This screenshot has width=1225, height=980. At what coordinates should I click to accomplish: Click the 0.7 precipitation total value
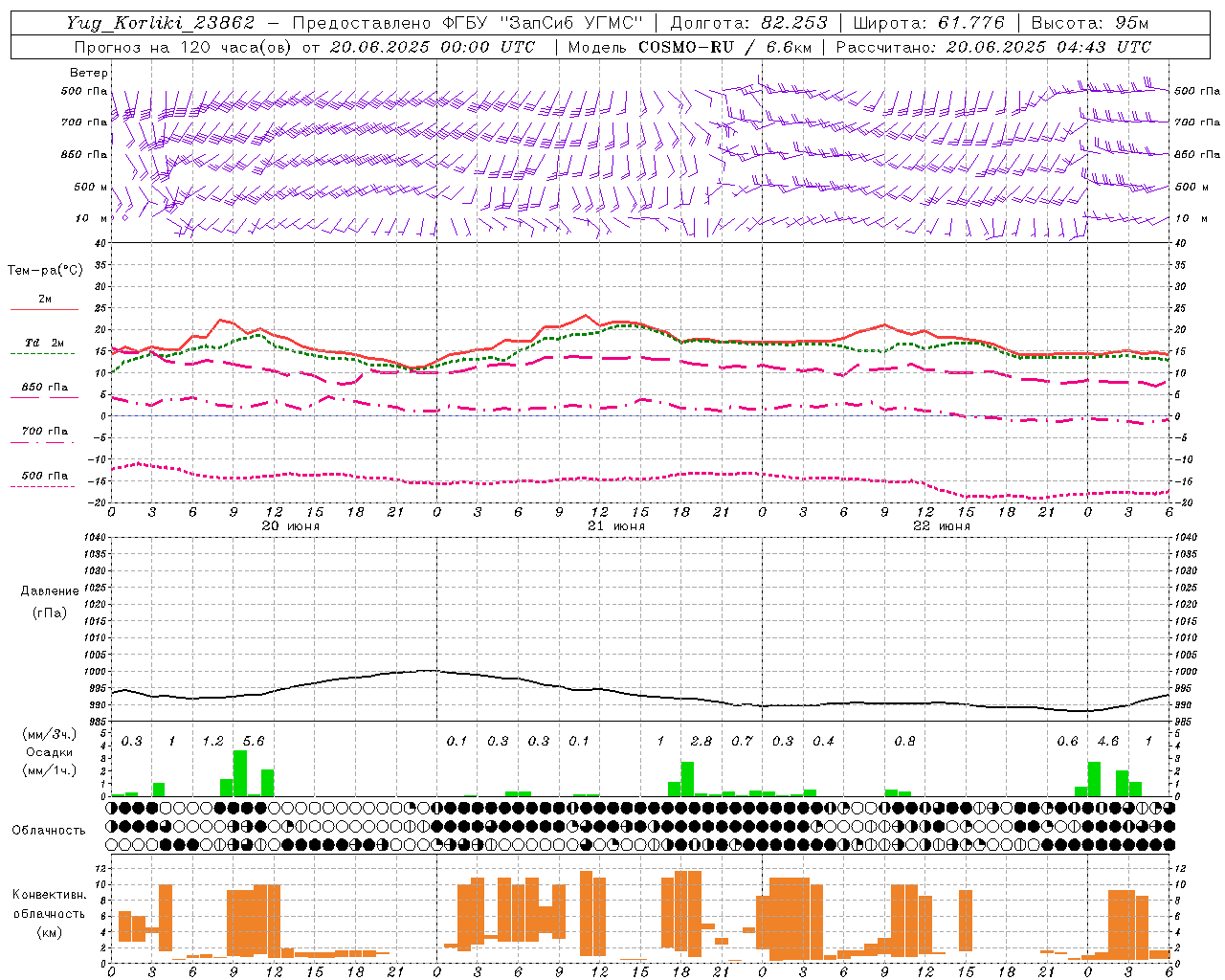742,742
